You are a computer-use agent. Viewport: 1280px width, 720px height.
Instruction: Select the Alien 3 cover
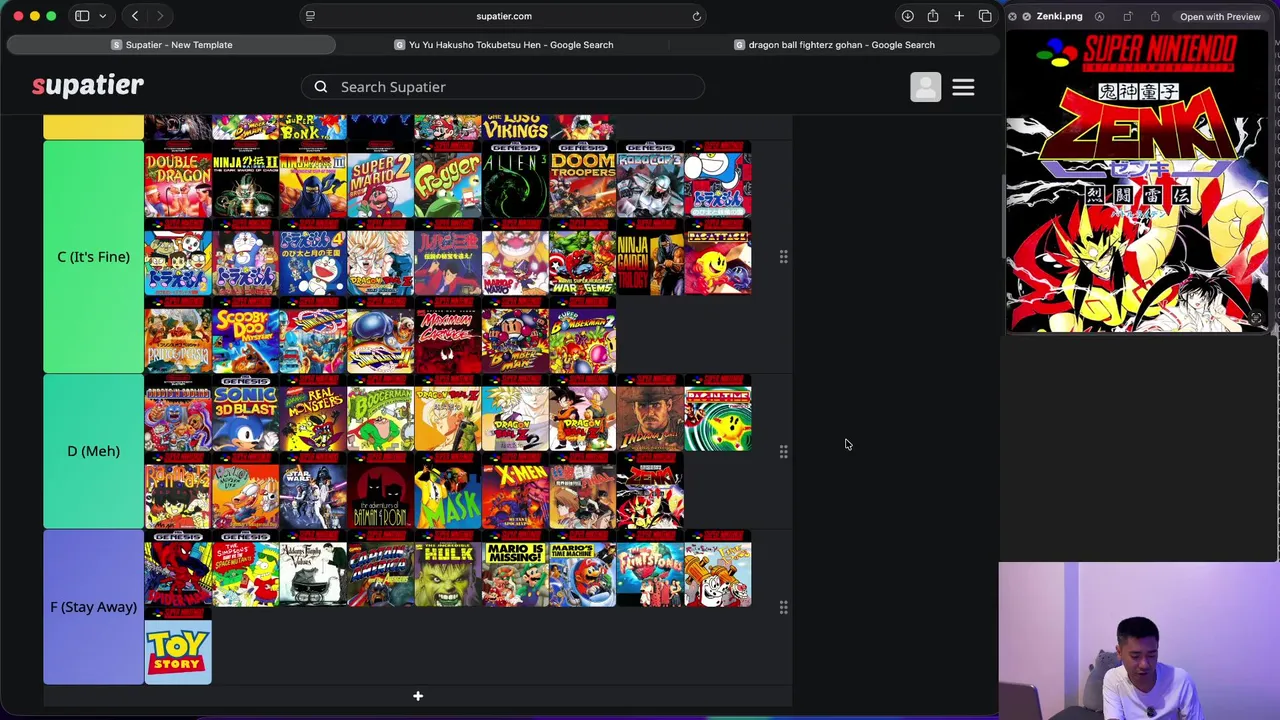coord(515,180)
